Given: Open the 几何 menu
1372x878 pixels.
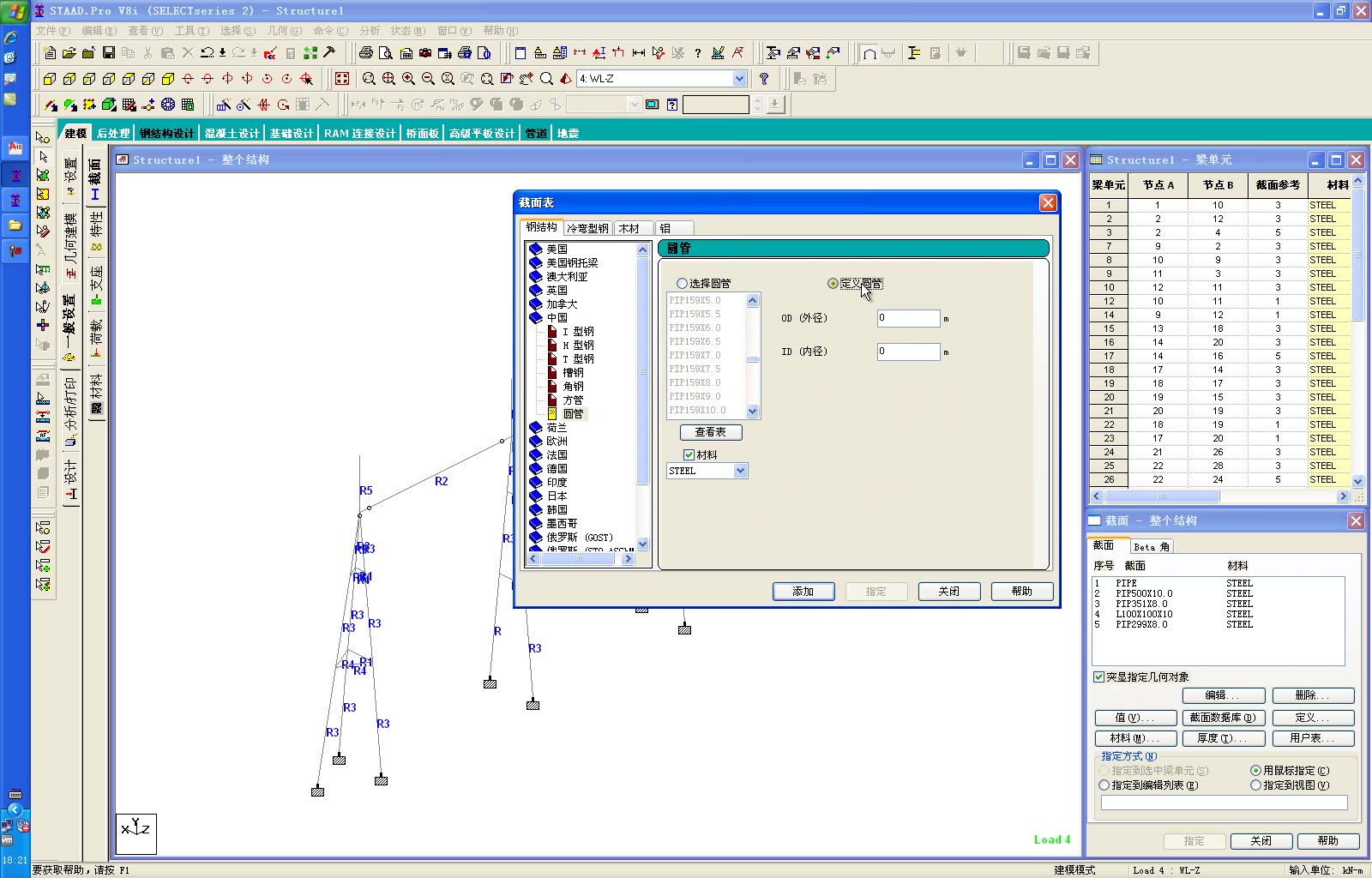Looking at the screenshot, I should (284, 31).
